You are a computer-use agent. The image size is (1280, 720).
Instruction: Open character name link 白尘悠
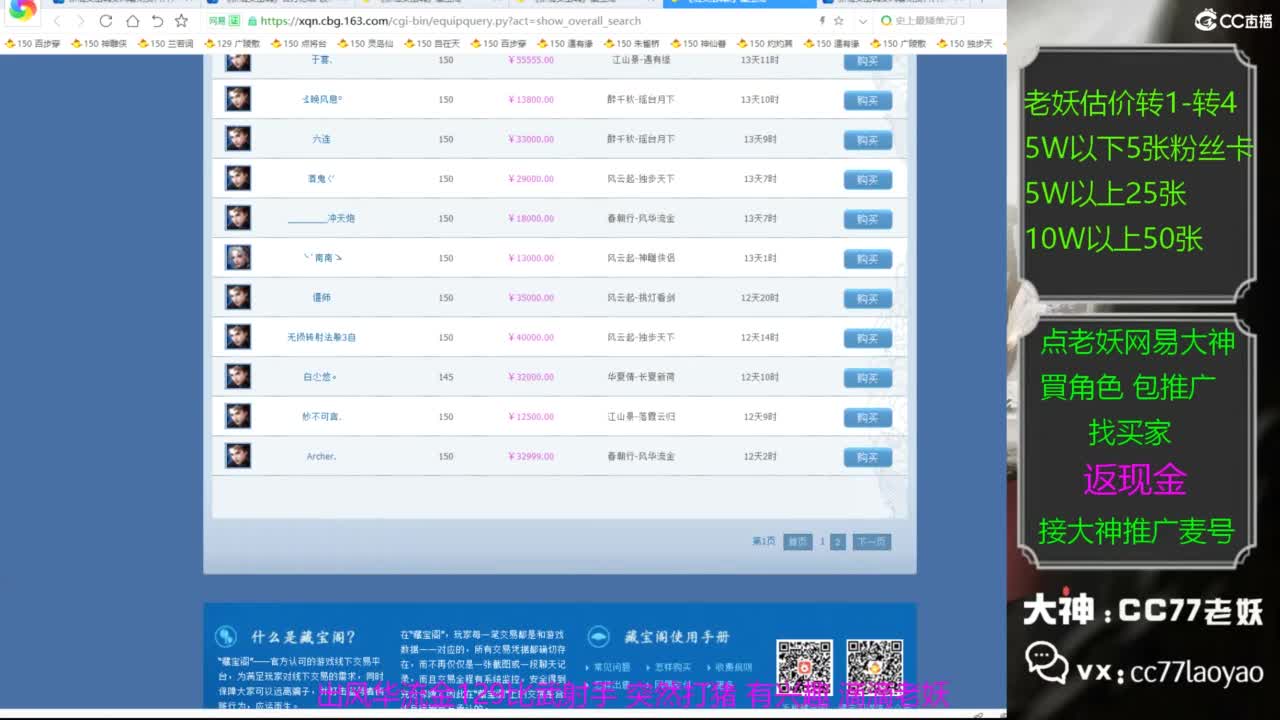coord(321,377)
